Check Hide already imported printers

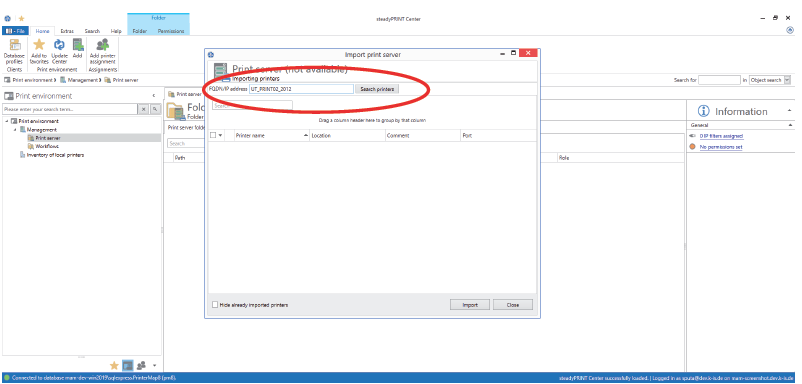pos(215,305)
